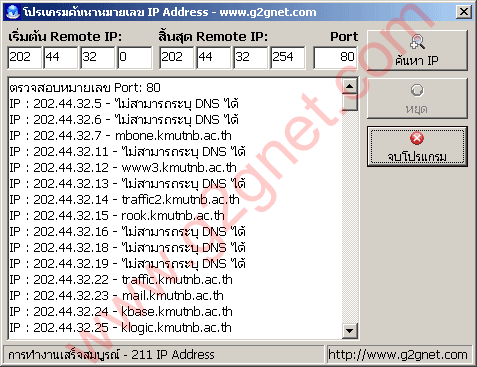Click start IP third octet field 32
Image resolution: width=477 pixels, height=367 pixels.
(98, 57)
